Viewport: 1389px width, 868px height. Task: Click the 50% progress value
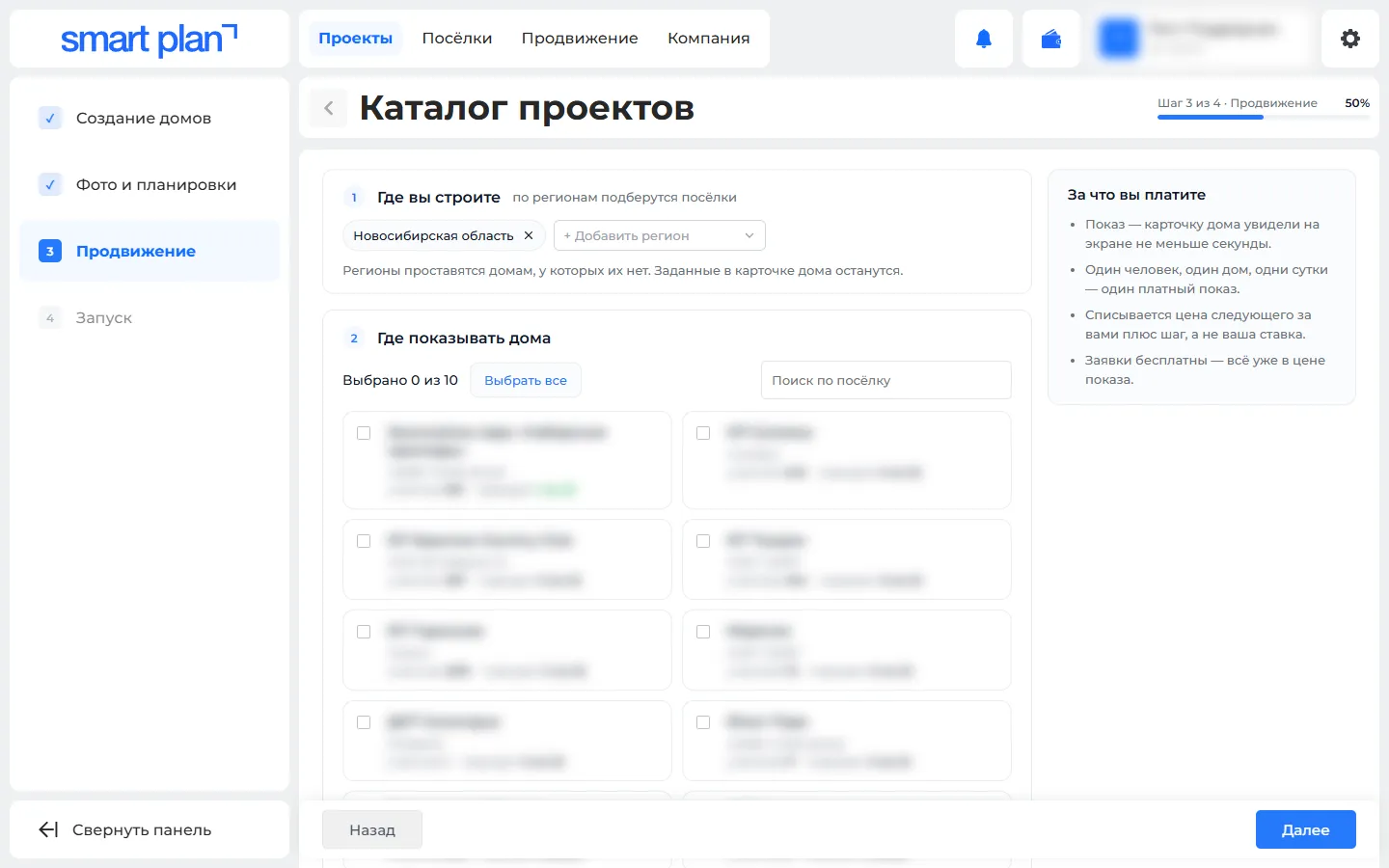[1357, 103]
